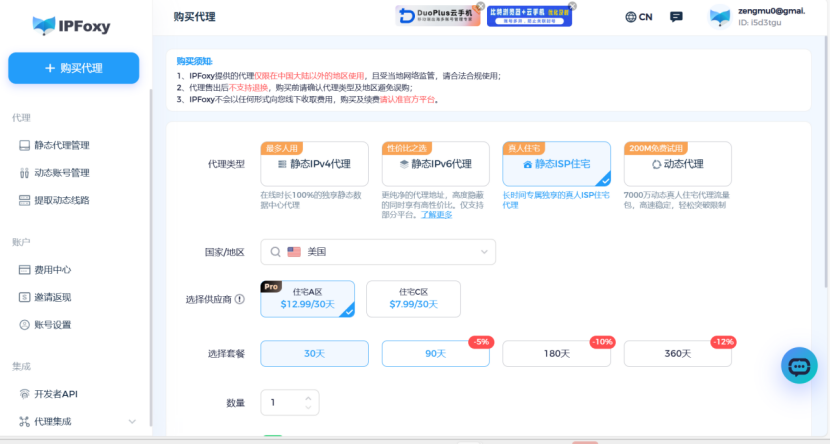Select the 静态IPv4代理 proxy type
The height and width of the screenshot is (444, 831).
[x=313, y=164]
